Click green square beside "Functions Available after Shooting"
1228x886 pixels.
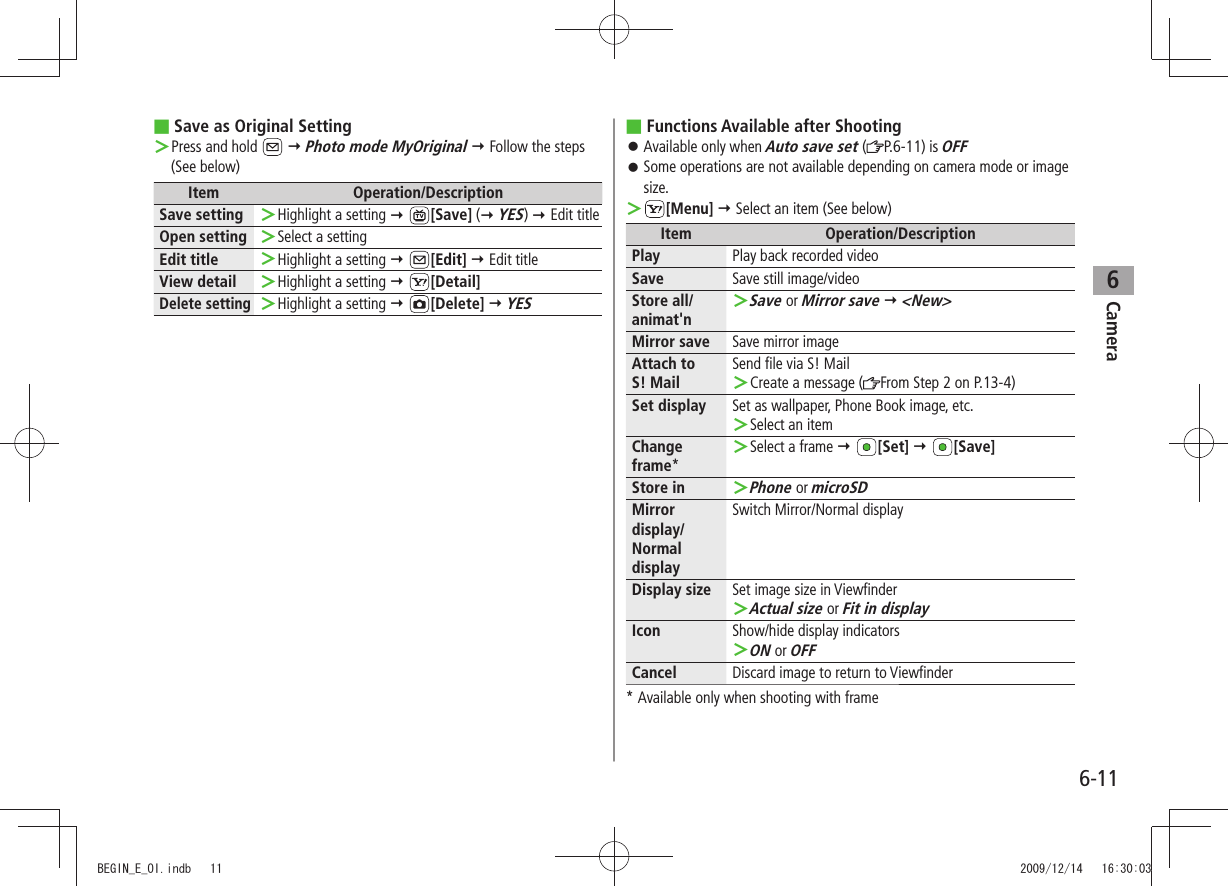point(633,127)
